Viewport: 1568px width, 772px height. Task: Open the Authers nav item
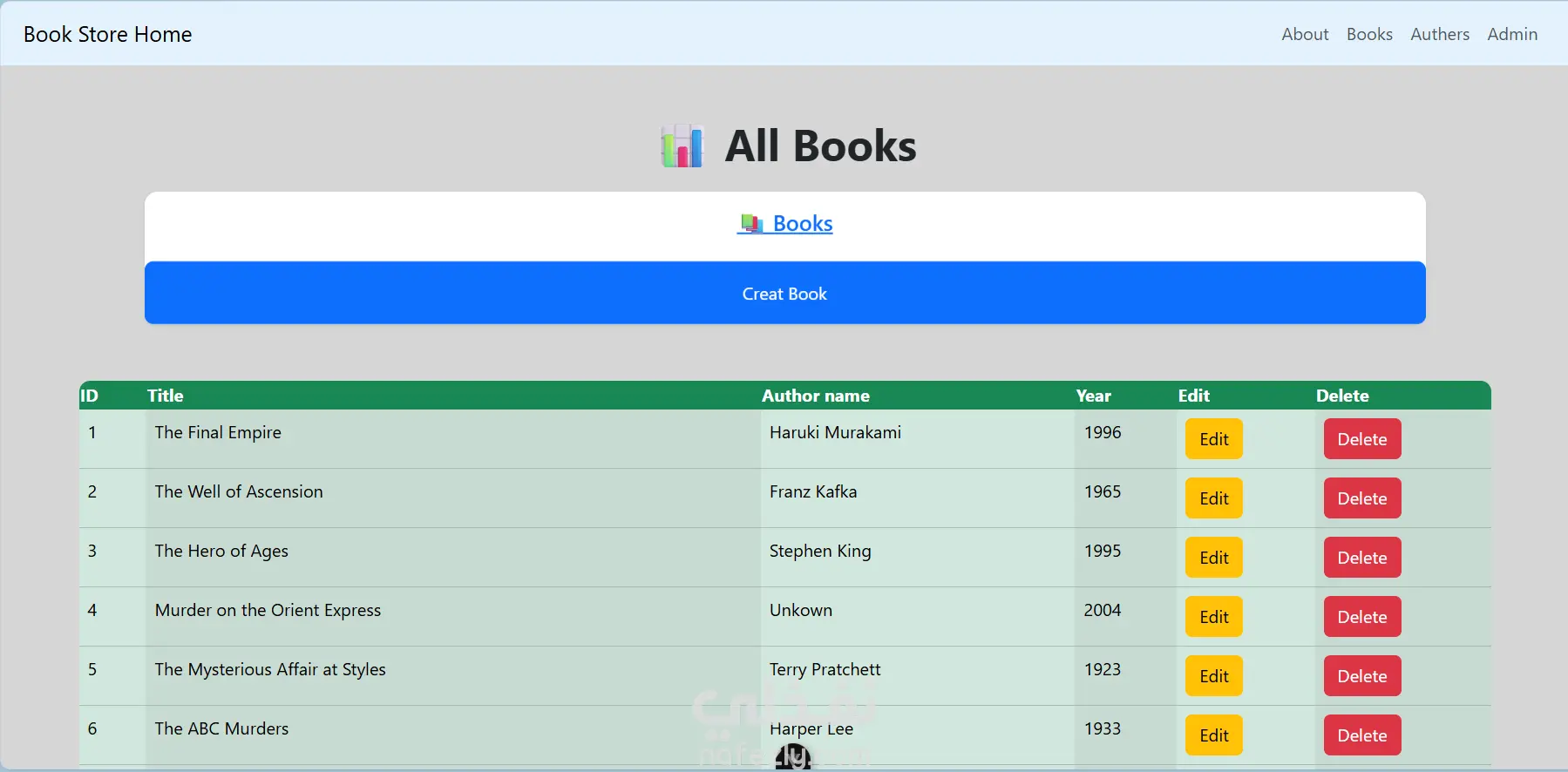1440,34
